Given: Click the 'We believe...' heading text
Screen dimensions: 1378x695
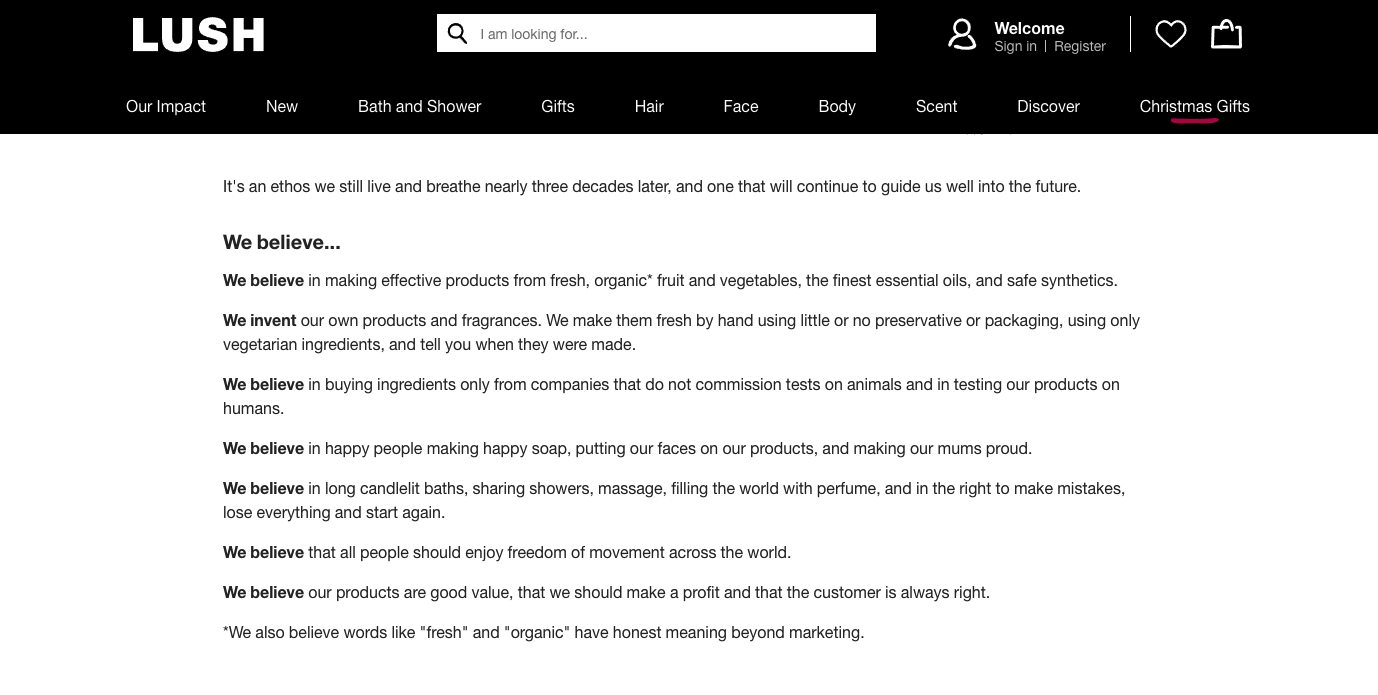Looking at the screenshot, I should [x=282, y=243].
